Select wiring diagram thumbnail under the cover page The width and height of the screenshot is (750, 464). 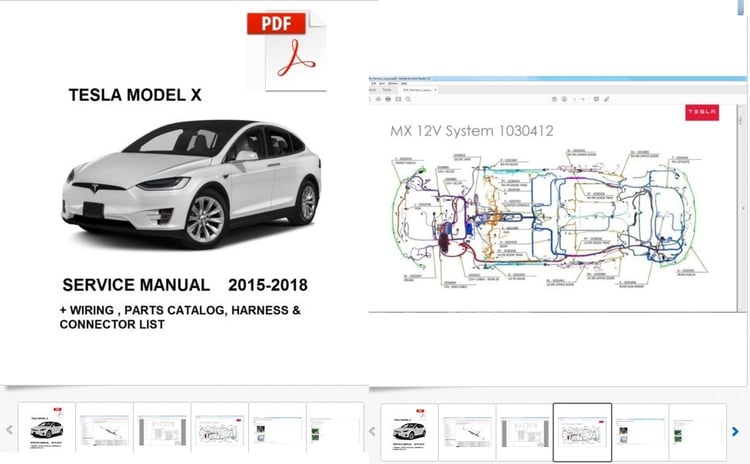[220, 427]
